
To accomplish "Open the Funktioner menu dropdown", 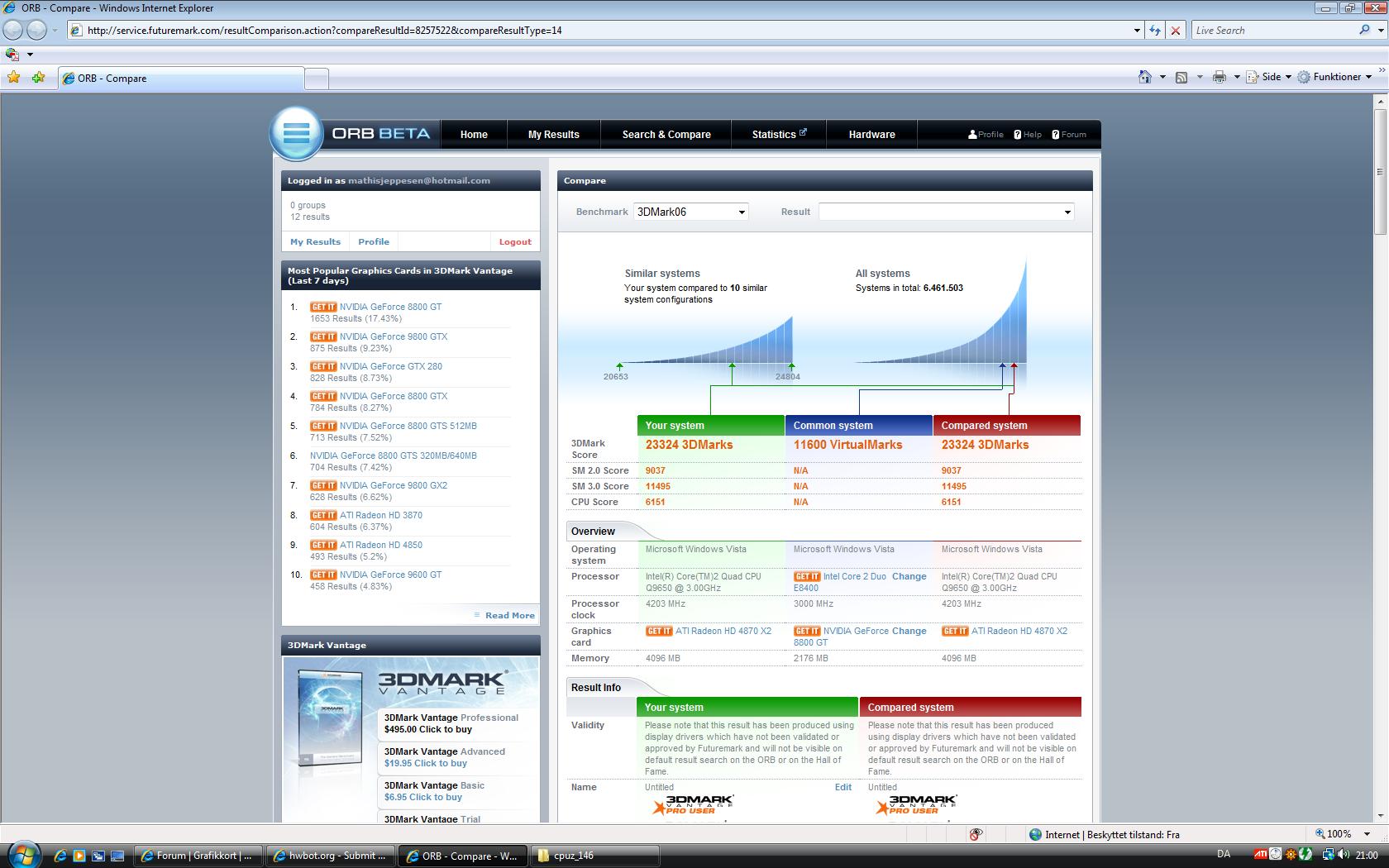I will [x=1334, y=77].
